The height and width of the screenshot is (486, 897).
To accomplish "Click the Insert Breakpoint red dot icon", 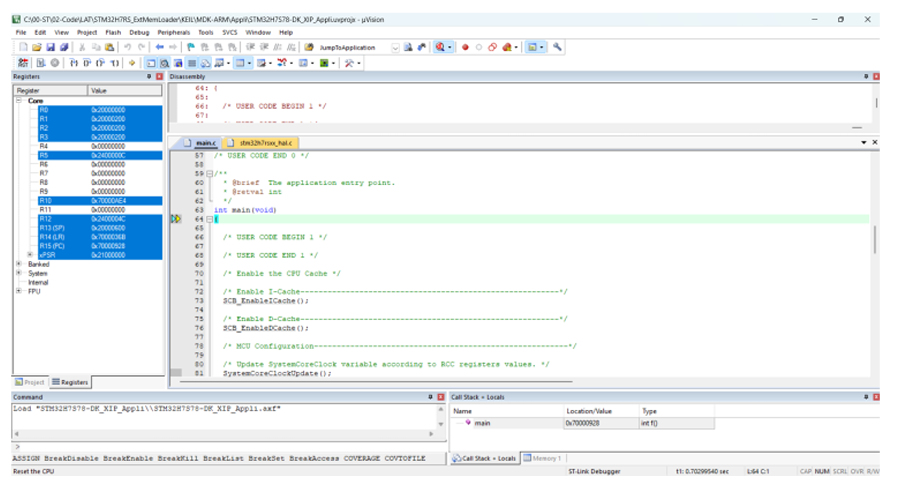I will [465, 47].
